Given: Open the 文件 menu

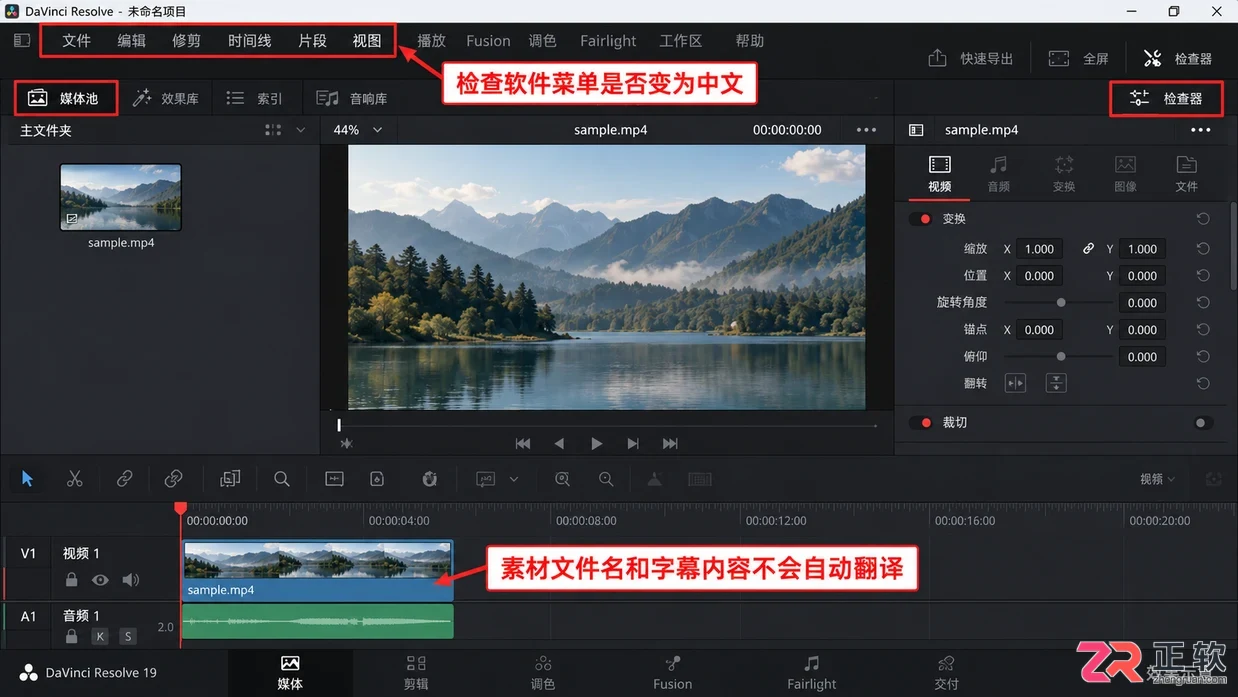Looking at the screenshot, I should click(76, 41).
